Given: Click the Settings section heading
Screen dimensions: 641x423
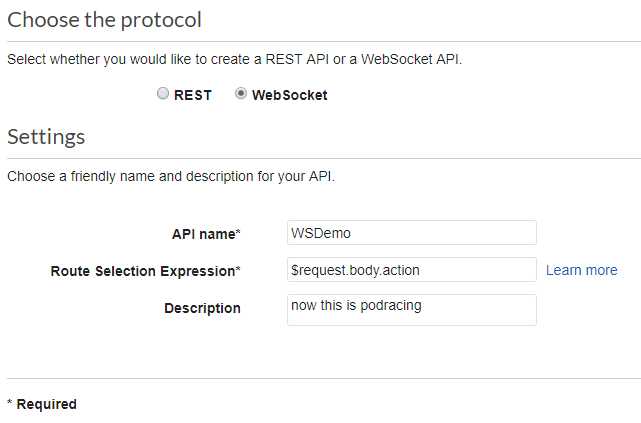Looking at the screenshot, I should tap(46, 137).
